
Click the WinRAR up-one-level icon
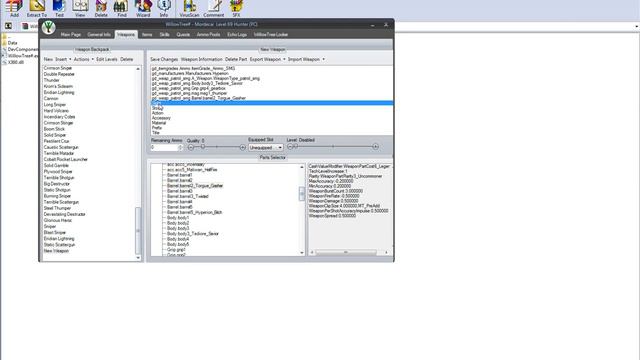point(8,26)
